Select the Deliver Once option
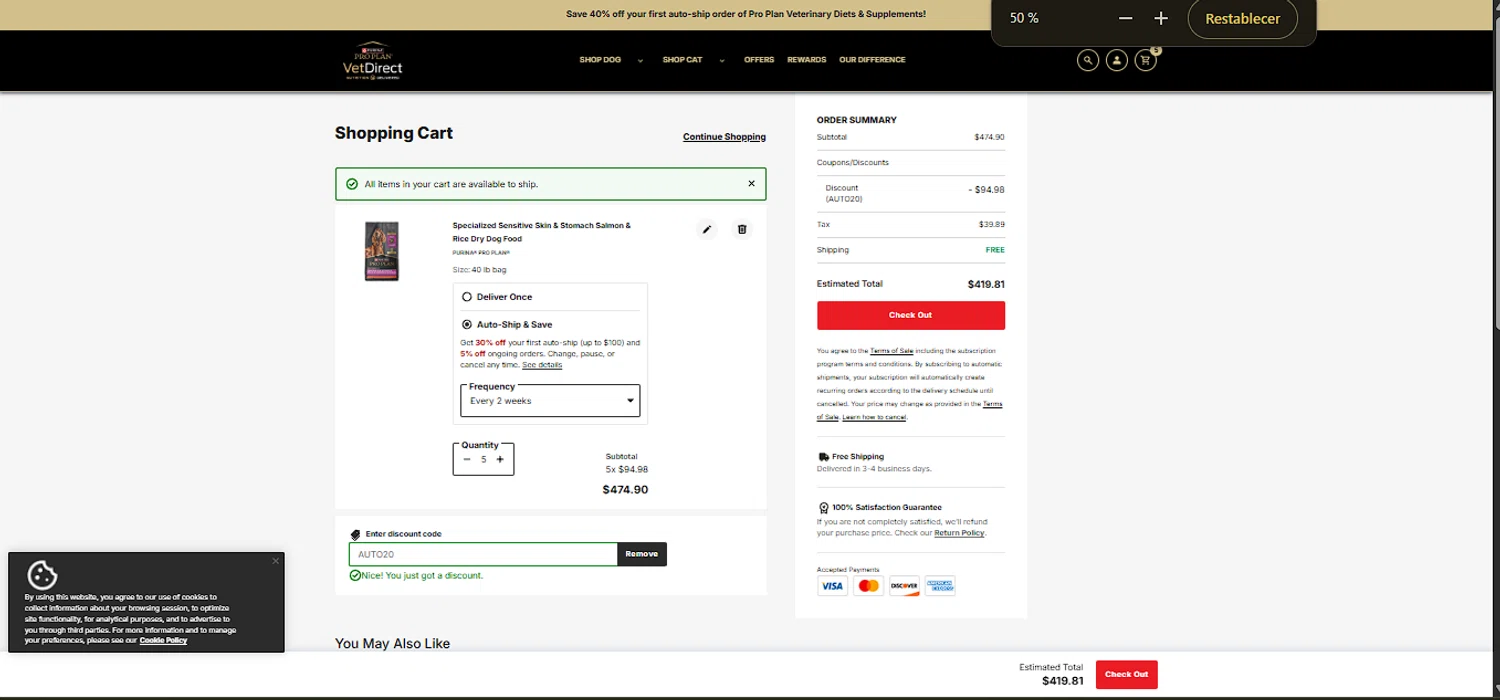Image resolution: width=1500 pixels, height=700 pixels. (x=467, y=297)
